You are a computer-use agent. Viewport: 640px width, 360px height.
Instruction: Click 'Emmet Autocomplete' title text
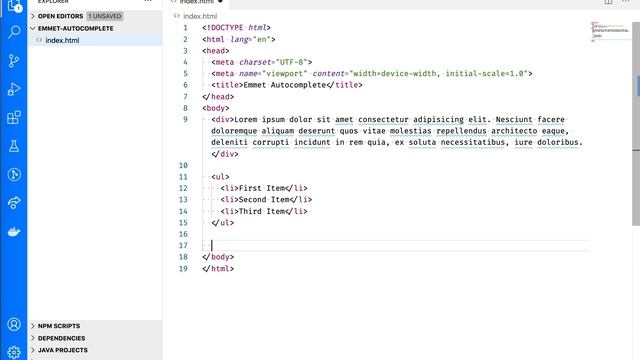(x=284, y=85)
